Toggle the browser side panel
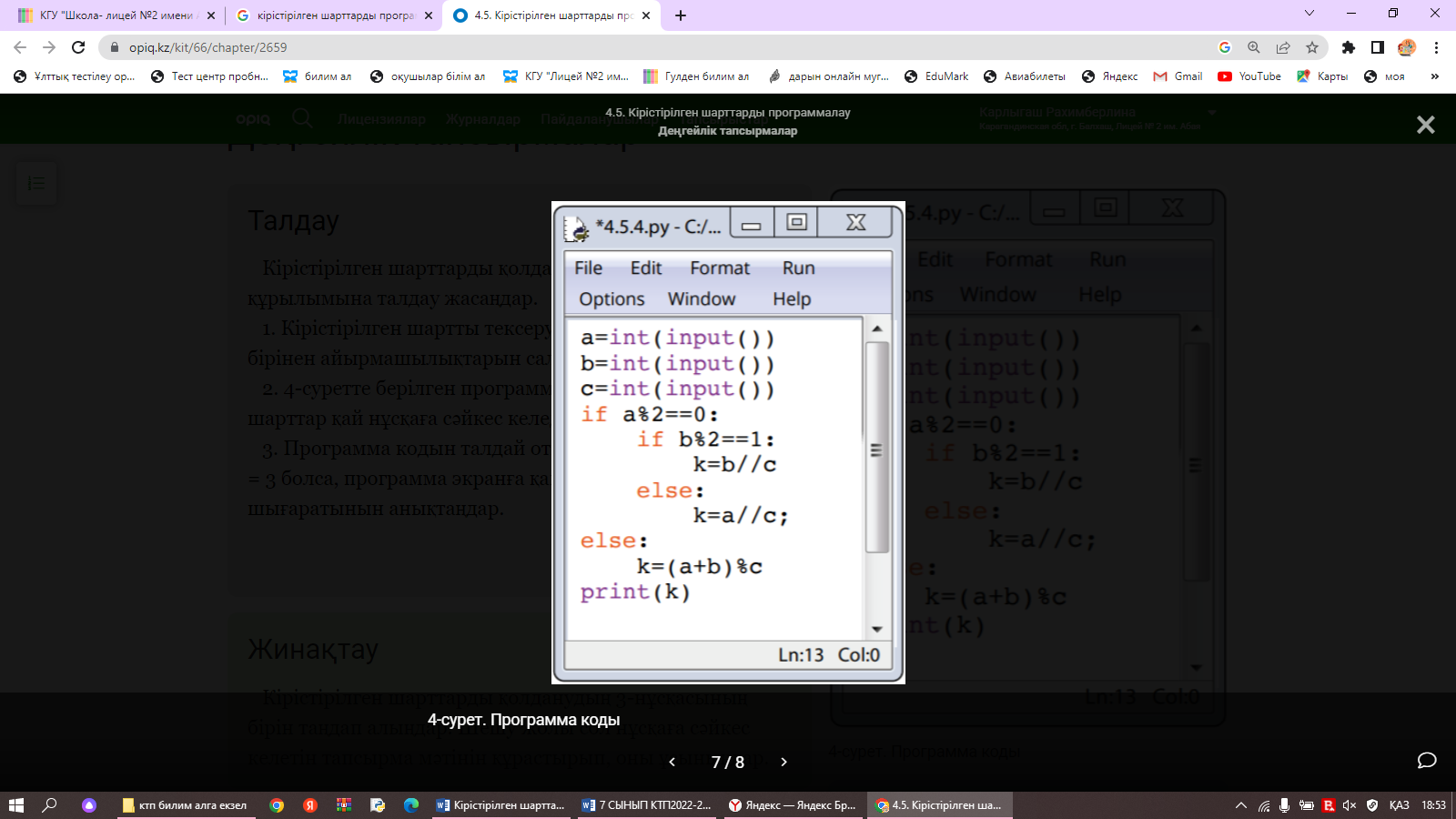Screen dimensions: 1456x819 (1378, 47)
